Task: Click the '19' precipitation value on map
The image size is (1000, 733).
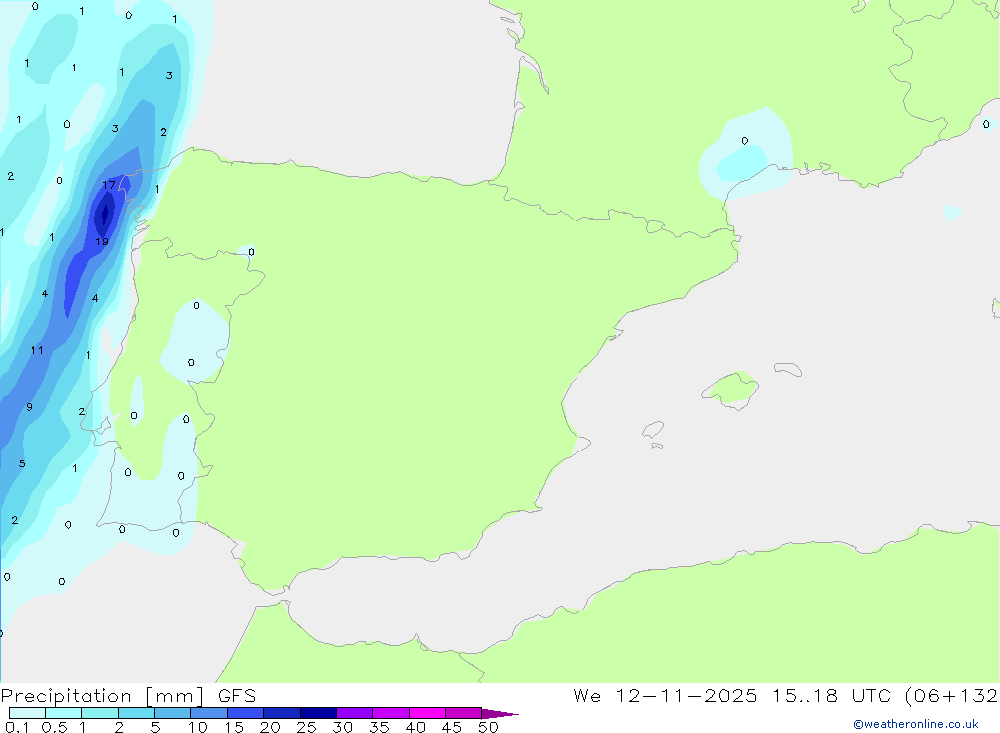Action: [x=102, y=241]
